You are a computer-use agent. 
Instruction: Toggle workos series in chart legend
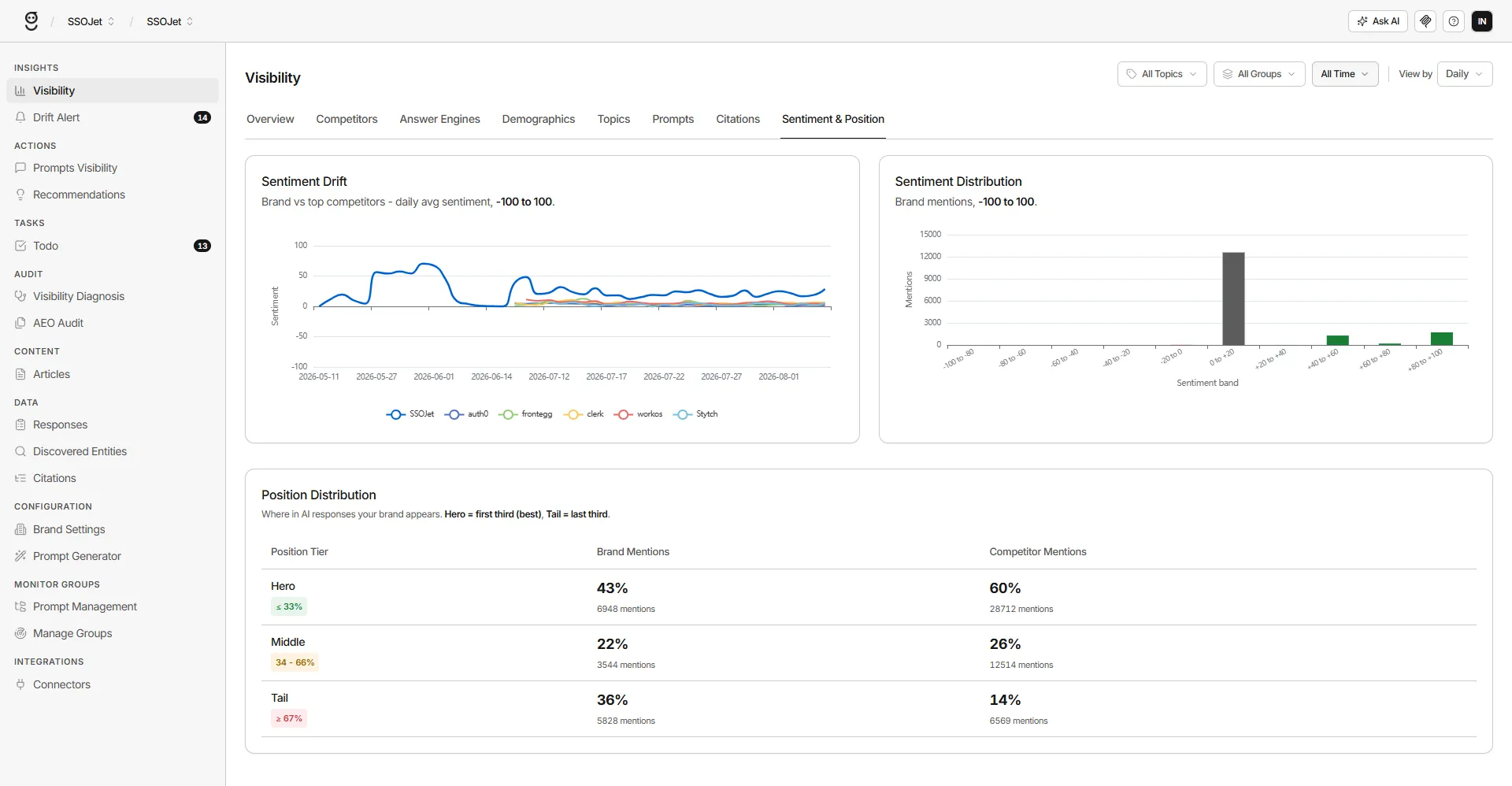click(638, 414)
